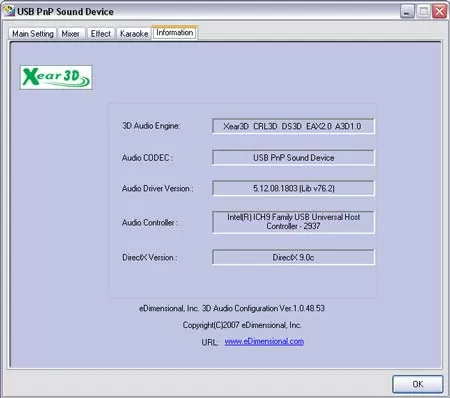Go to the Karaoke tab
This screenshot has width=450, height=398.
(x=134, y=34)
